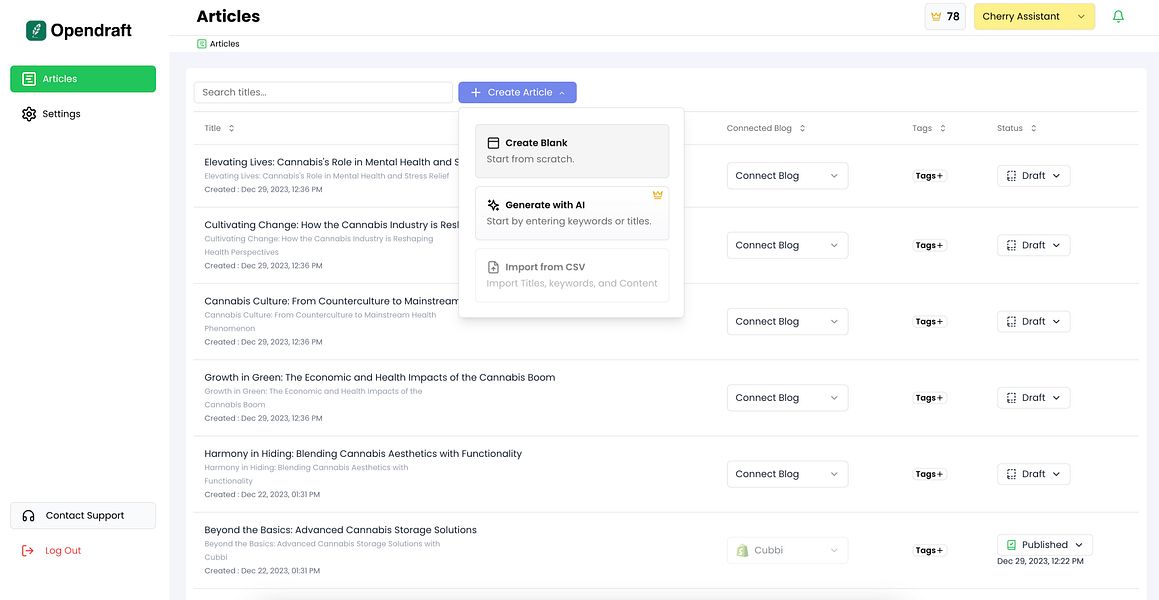Click the Log Out arrow icon

[x=28, y=551]
